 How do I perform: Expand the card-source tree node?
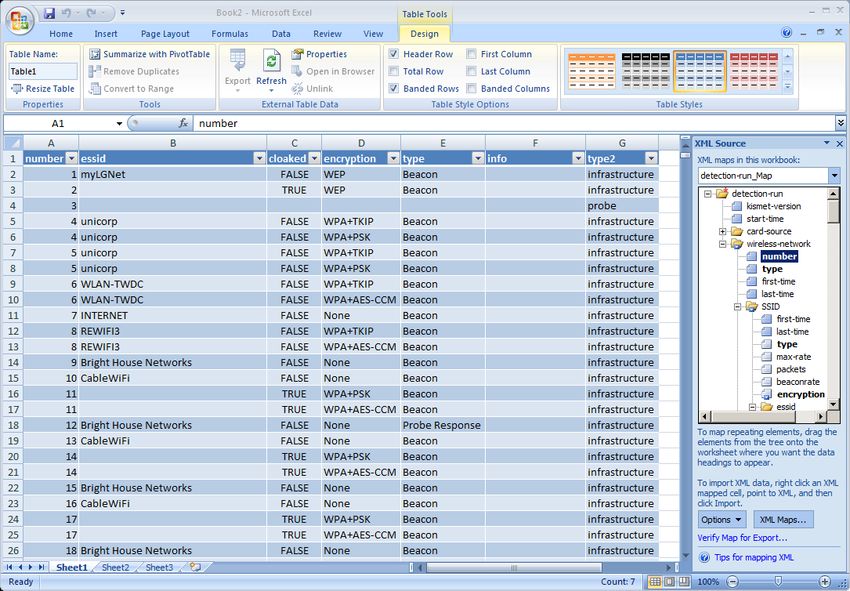point(723,232)
